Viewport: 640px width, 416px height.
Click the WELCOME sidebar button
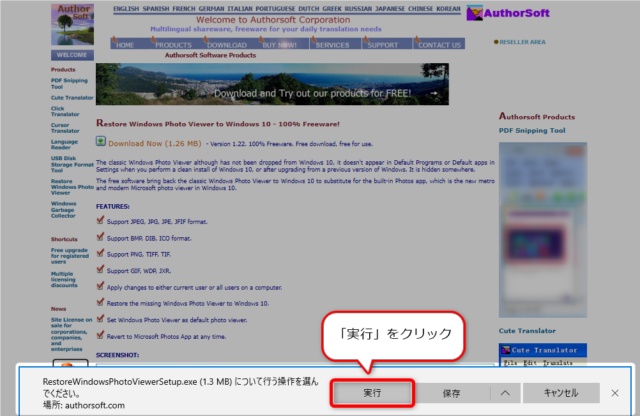coord(72,55)
